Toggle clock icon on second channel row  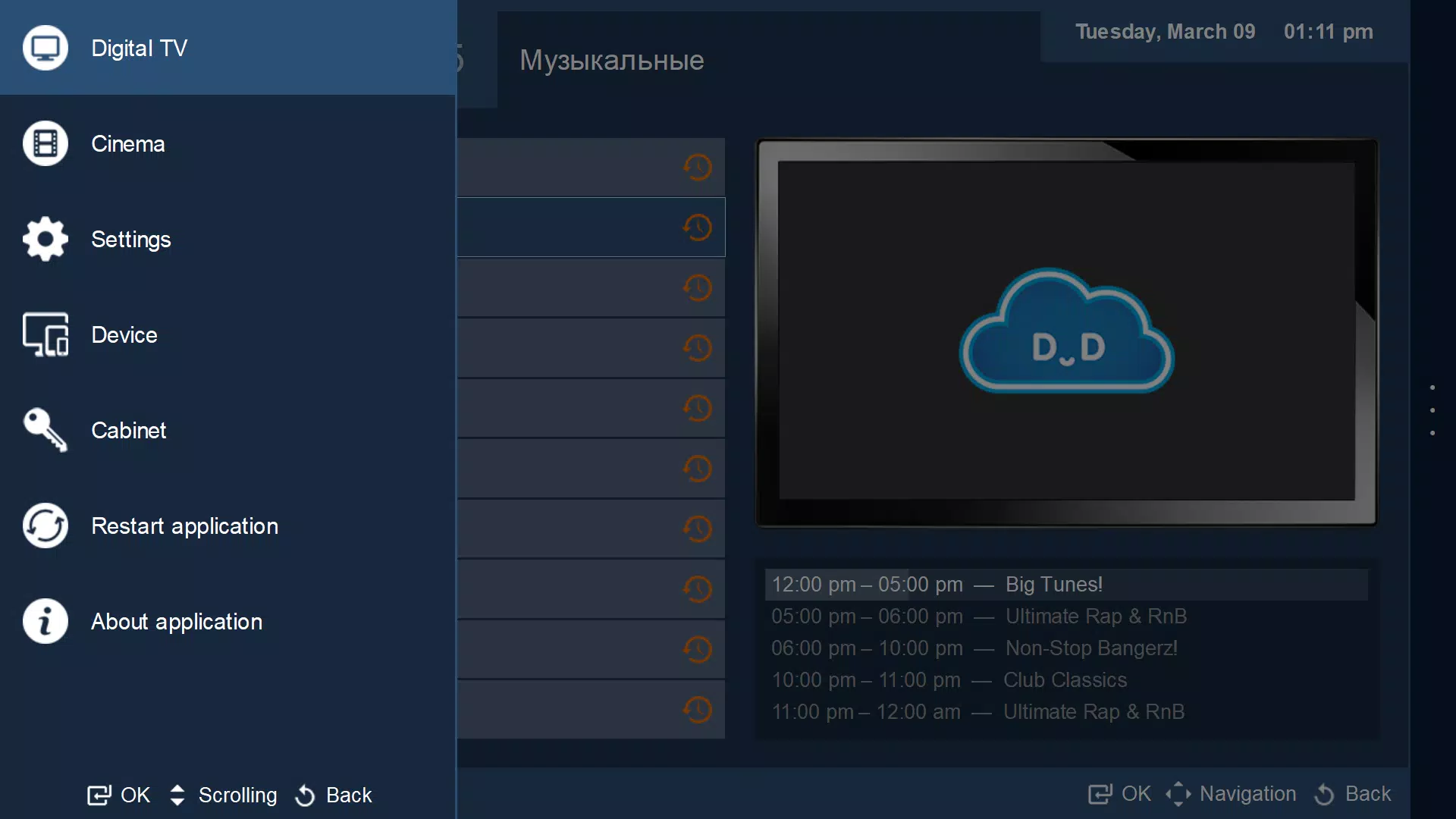tap(697, 227)
